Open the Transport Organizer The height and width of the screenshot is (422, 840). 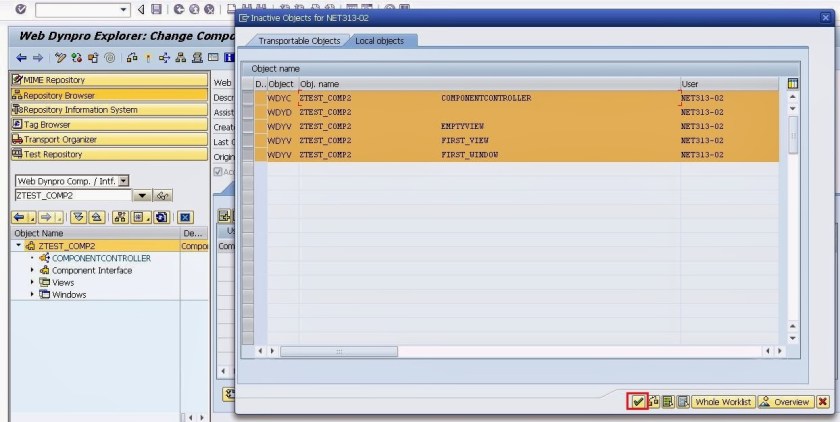tap(109, 139)
